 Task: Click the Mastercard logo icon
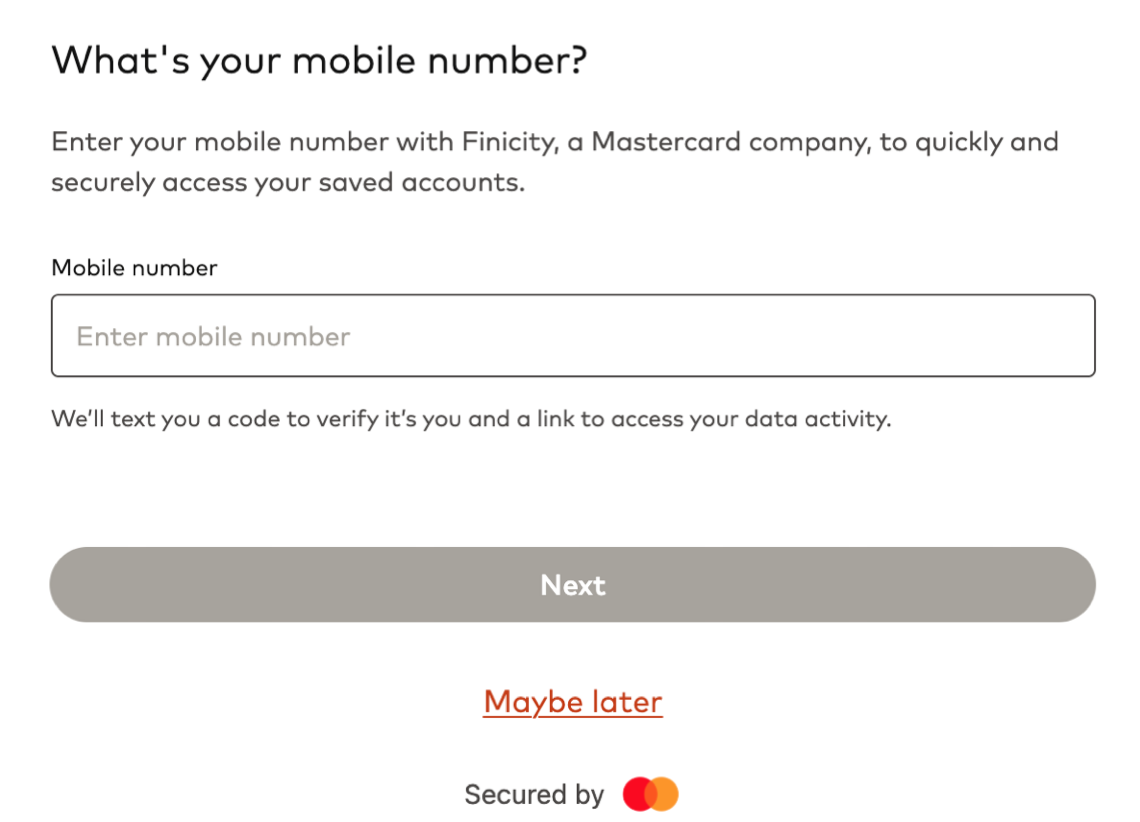650,795
